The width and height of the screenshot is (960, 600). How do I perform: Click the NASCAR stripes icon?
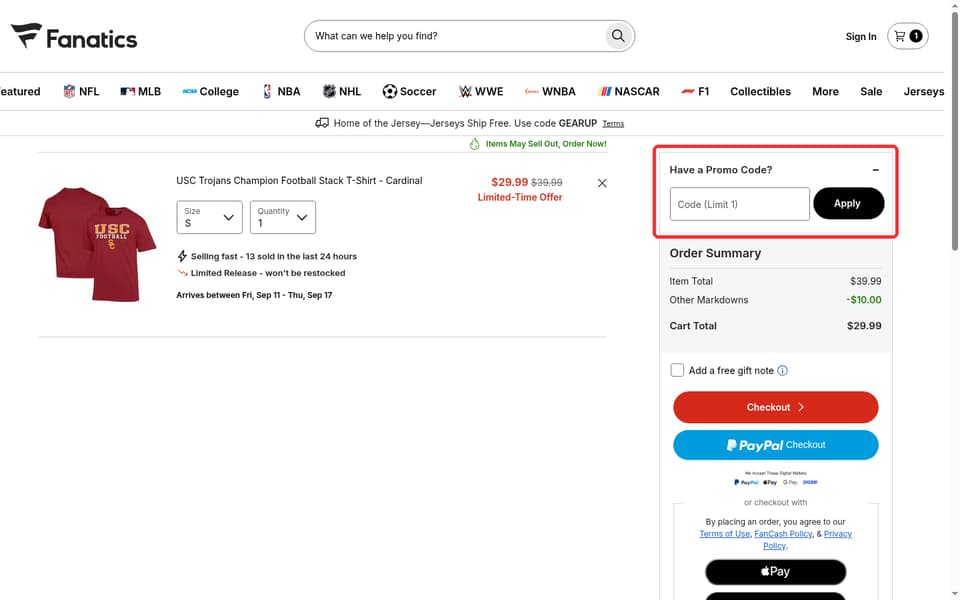pyautogui.click(x=605, y=91)
